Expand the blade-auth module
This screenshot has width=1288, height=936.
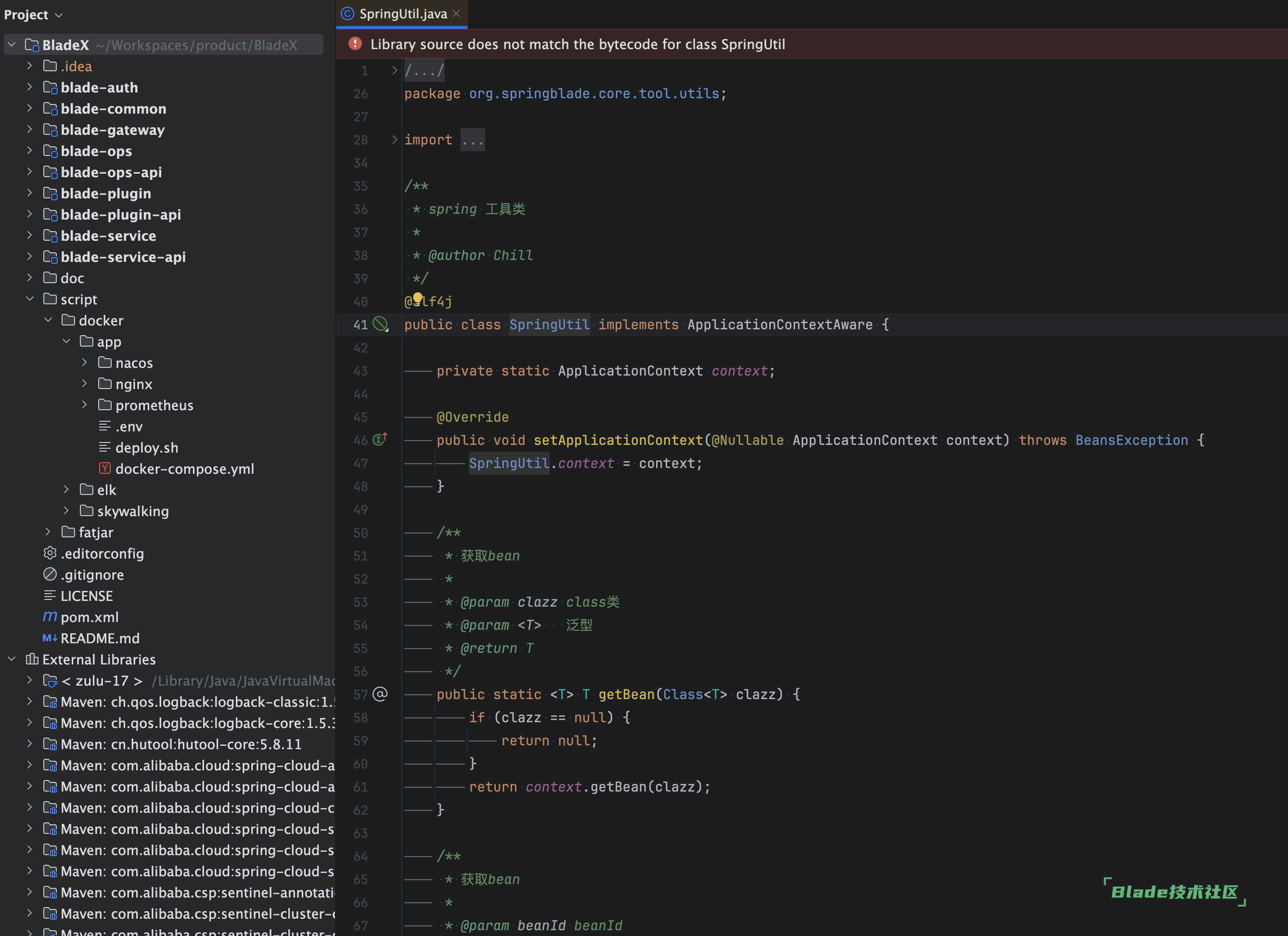click(x=29, y=88)
